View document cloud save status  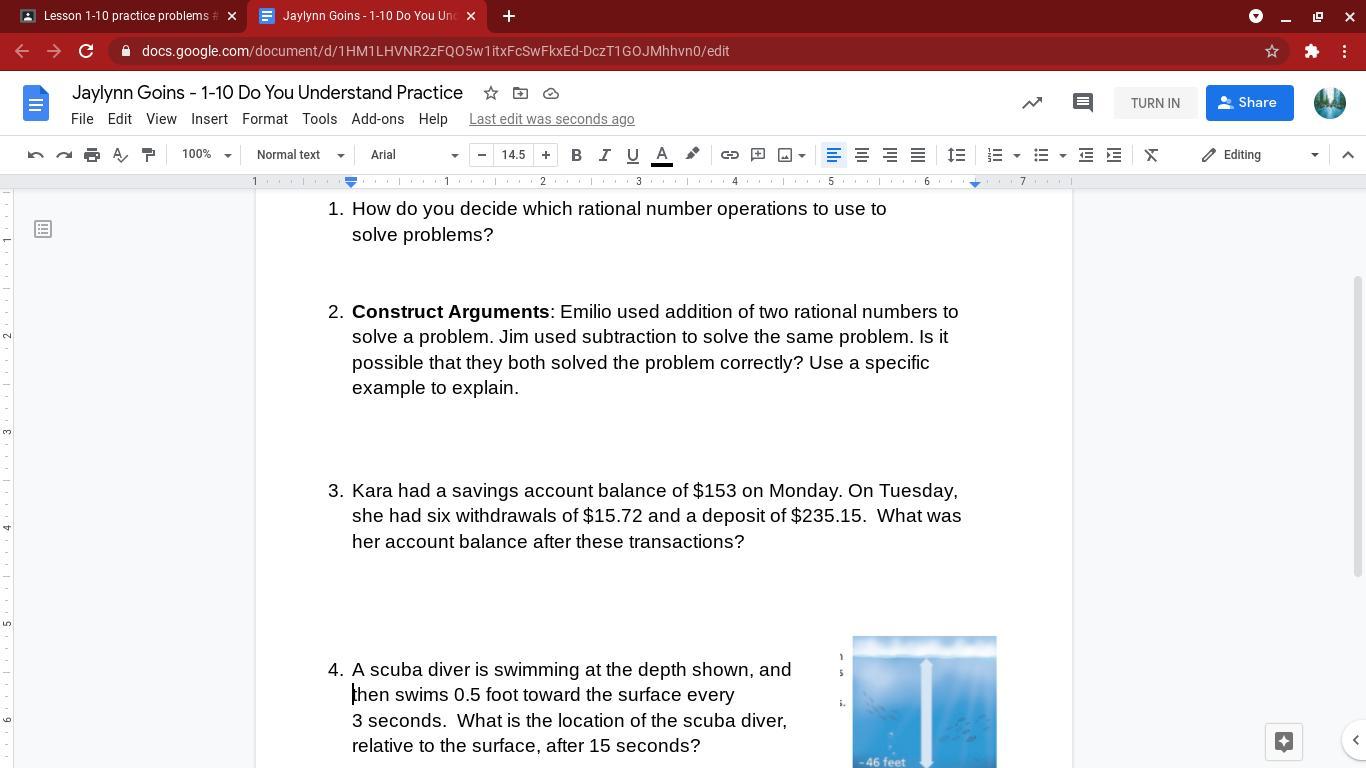[551, 93]
